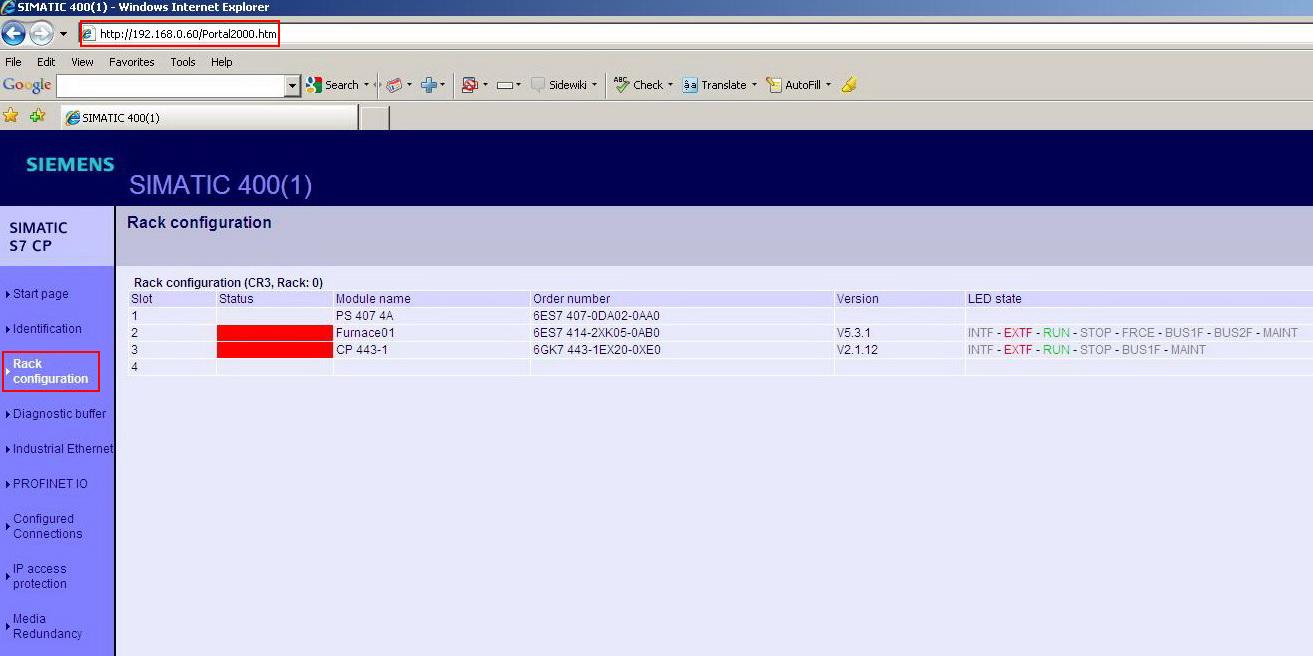Select the SIMATIC 400(1) browser tab
The width and height of the screenshot is (1313, 656).
click(x=208, y=117)
